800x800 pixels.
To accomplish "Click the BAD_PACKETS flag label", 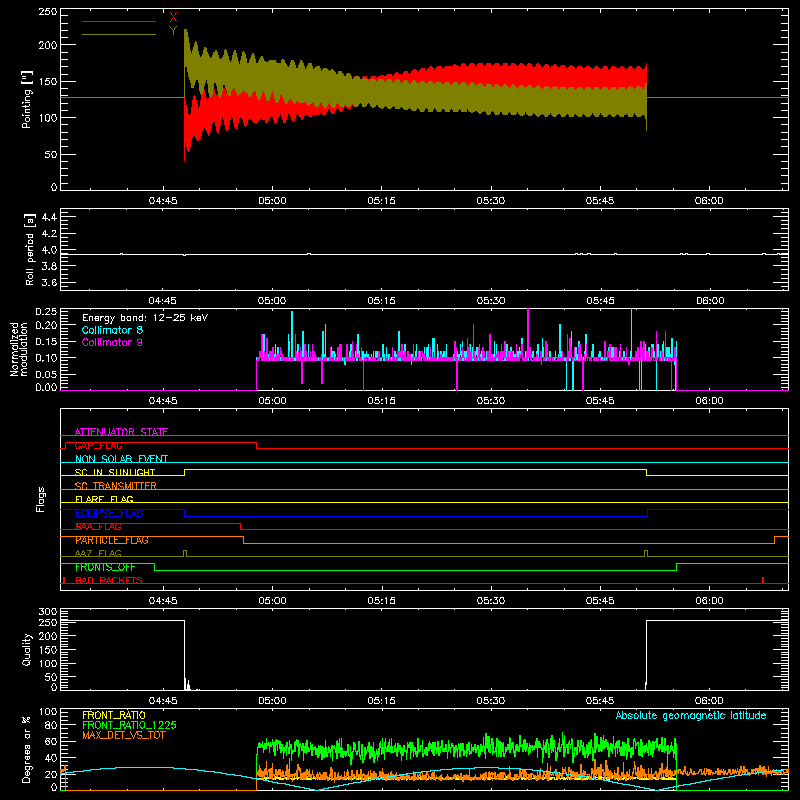I will (109, 580).
